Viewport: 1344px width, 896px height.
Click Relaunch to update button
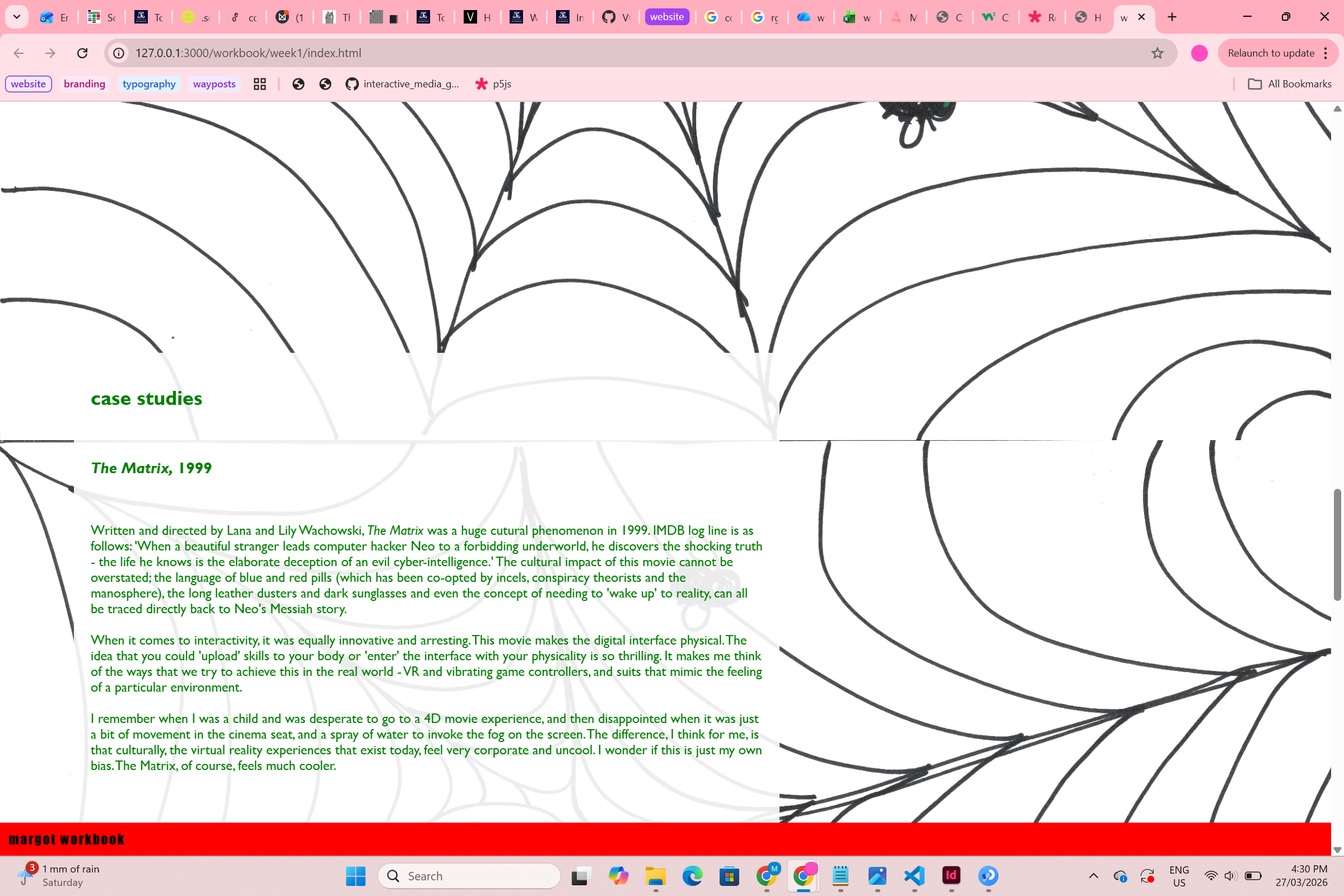coord(1271,53)
